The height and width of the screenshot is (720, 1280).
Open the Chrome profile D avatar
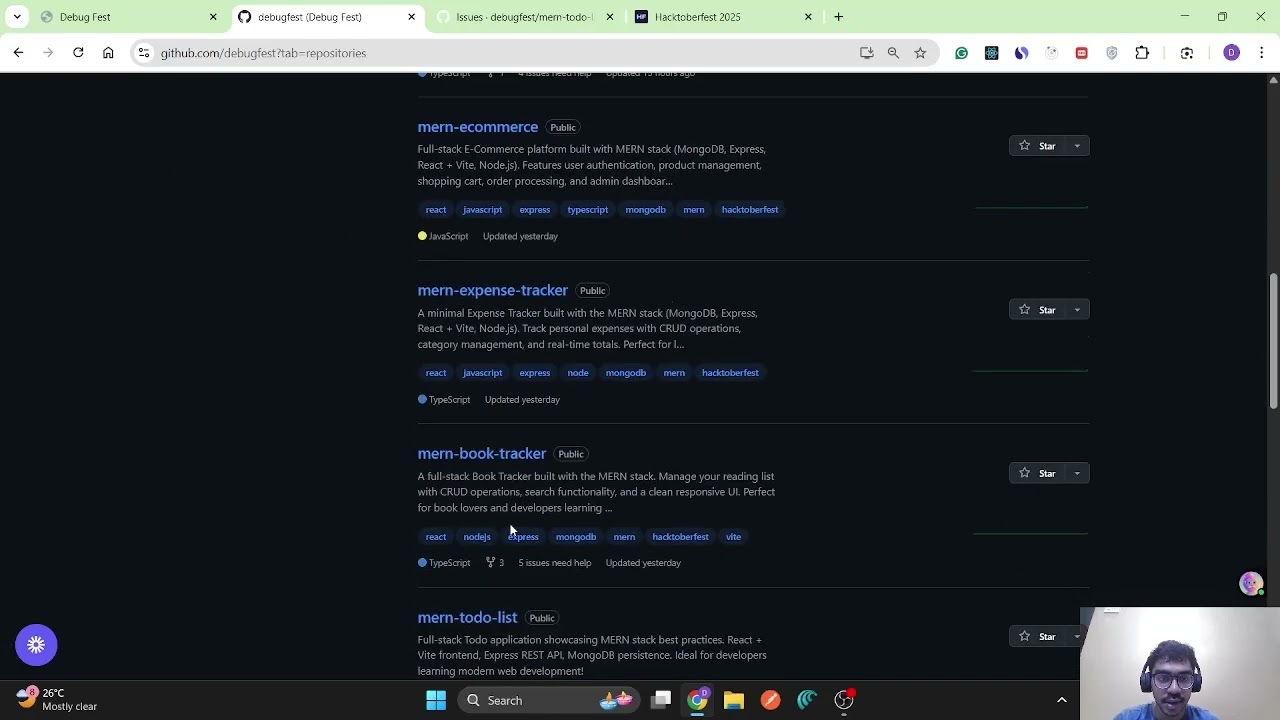(1231, 53)
